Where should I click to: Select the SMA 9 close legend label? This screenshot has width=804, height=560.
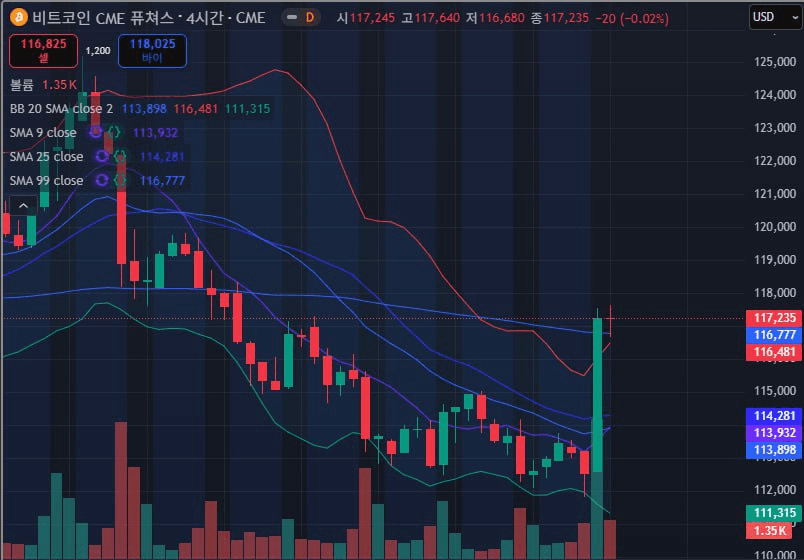tap(43, 133)
